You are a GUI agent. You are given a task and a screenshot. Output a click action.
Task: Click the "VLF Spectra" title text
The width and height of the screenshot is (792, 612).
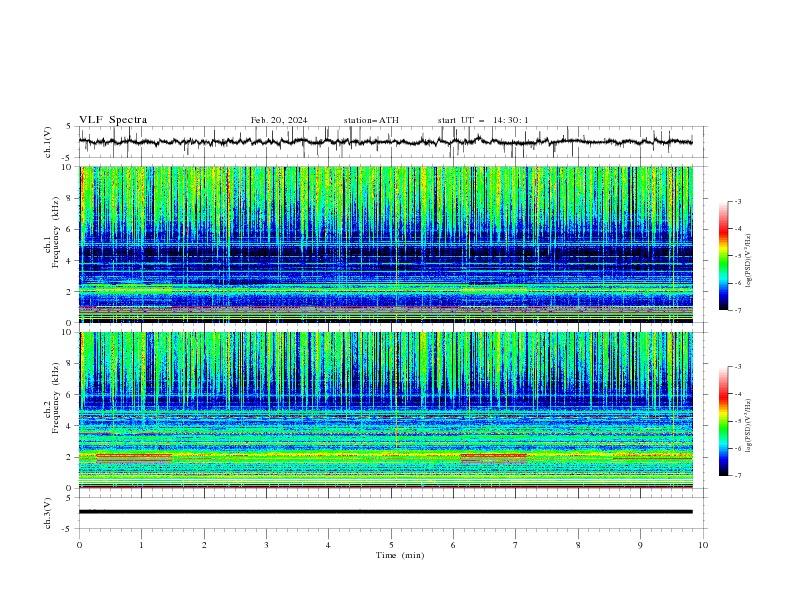point(113,120)
